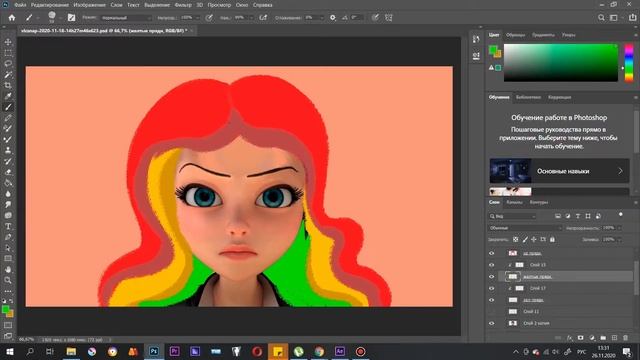Switch to the Библиотеки tab

[528, 98]
